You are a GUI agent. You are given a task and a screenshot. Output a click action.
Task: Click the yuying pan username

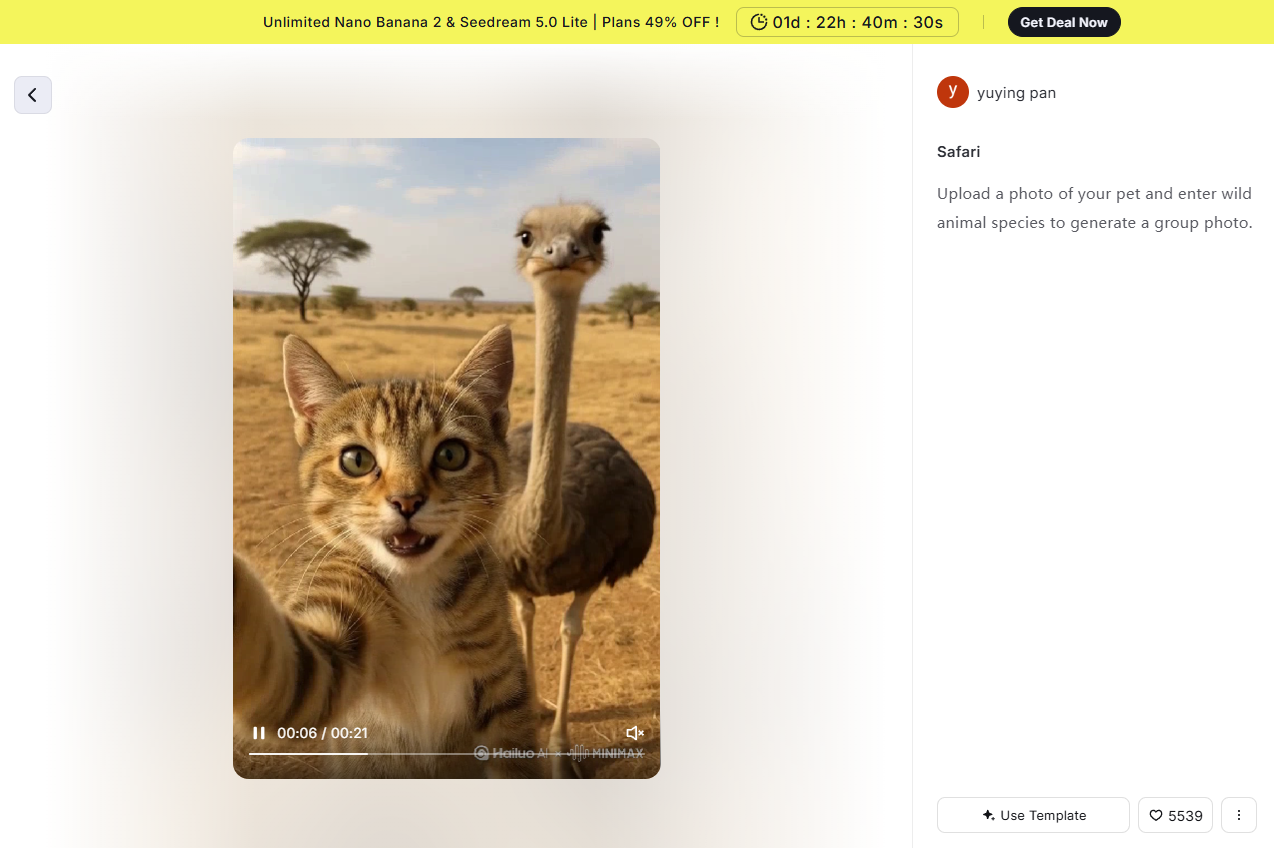tap(1018, 92)
